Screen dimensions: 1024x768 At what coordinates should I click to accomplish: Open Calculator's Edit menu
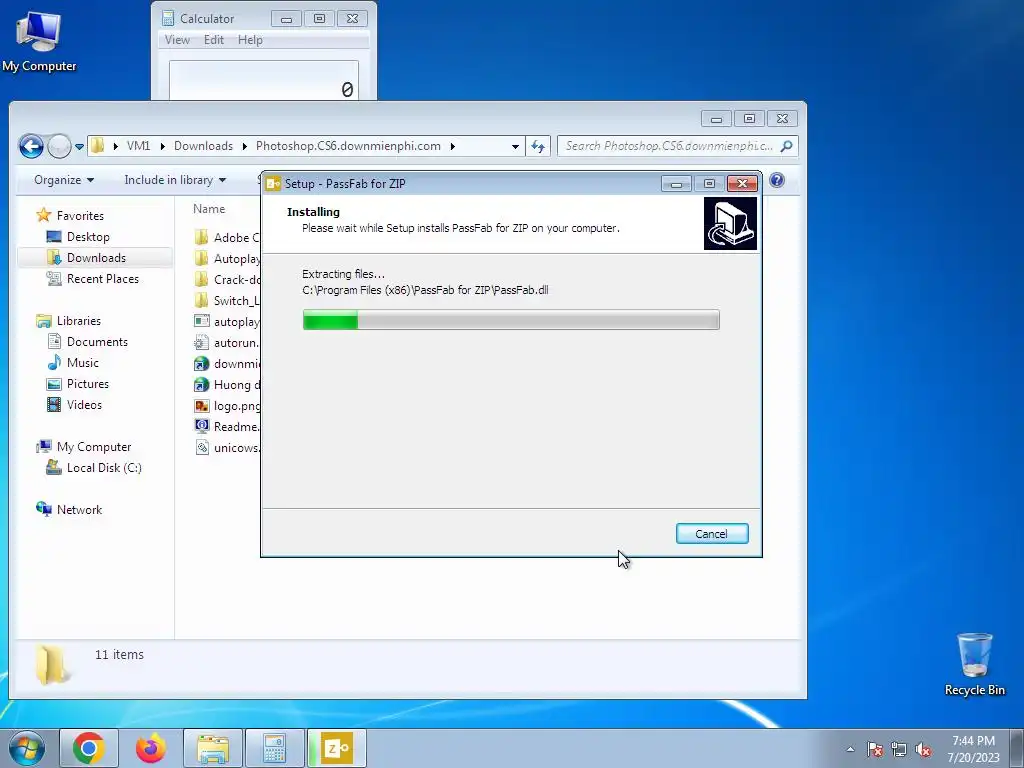[x=214, y=40]
